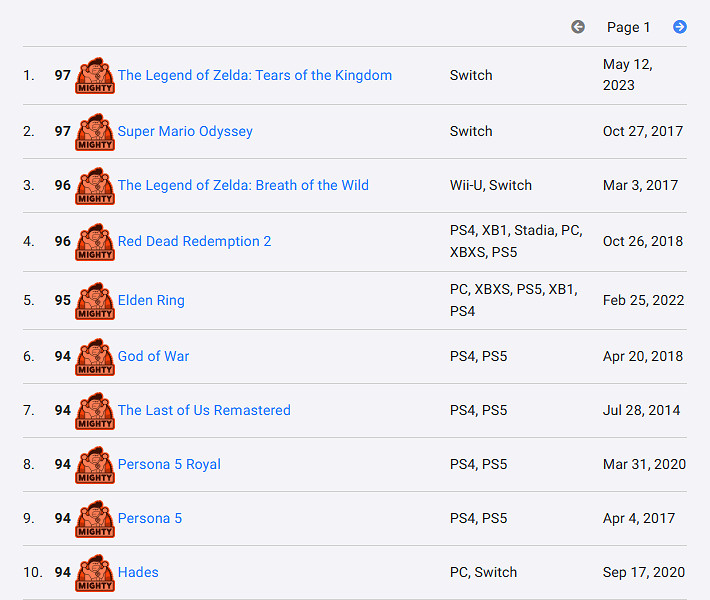Click the ninth-ranked Persona 5 title
This screenshot has width=710, height=600.
[x=150, y=518]
